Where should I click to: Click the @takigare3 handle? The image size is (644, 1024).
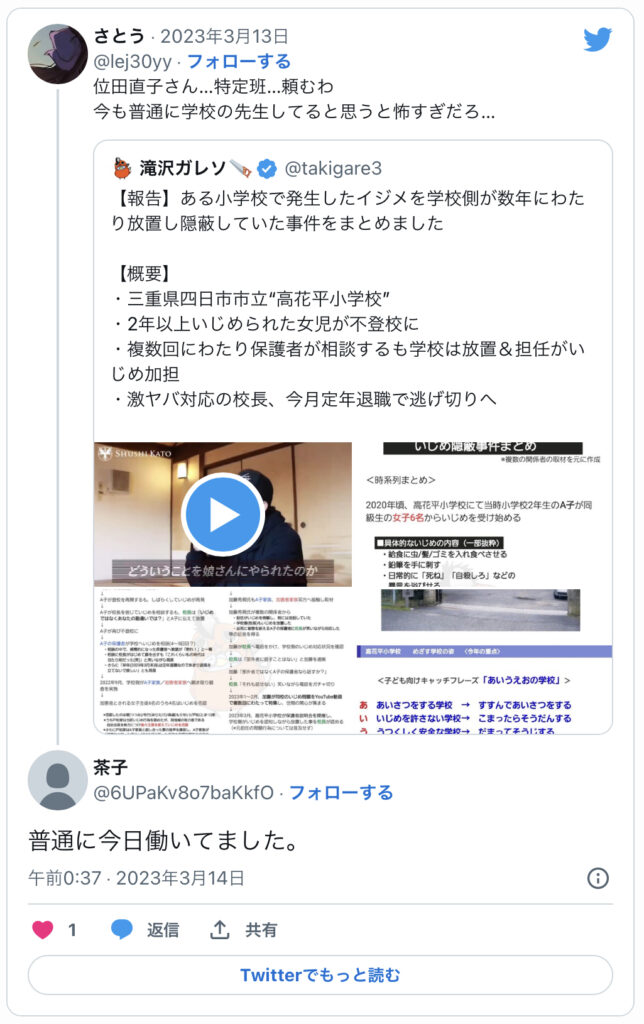pyautogui.click(x=333, y=168)
